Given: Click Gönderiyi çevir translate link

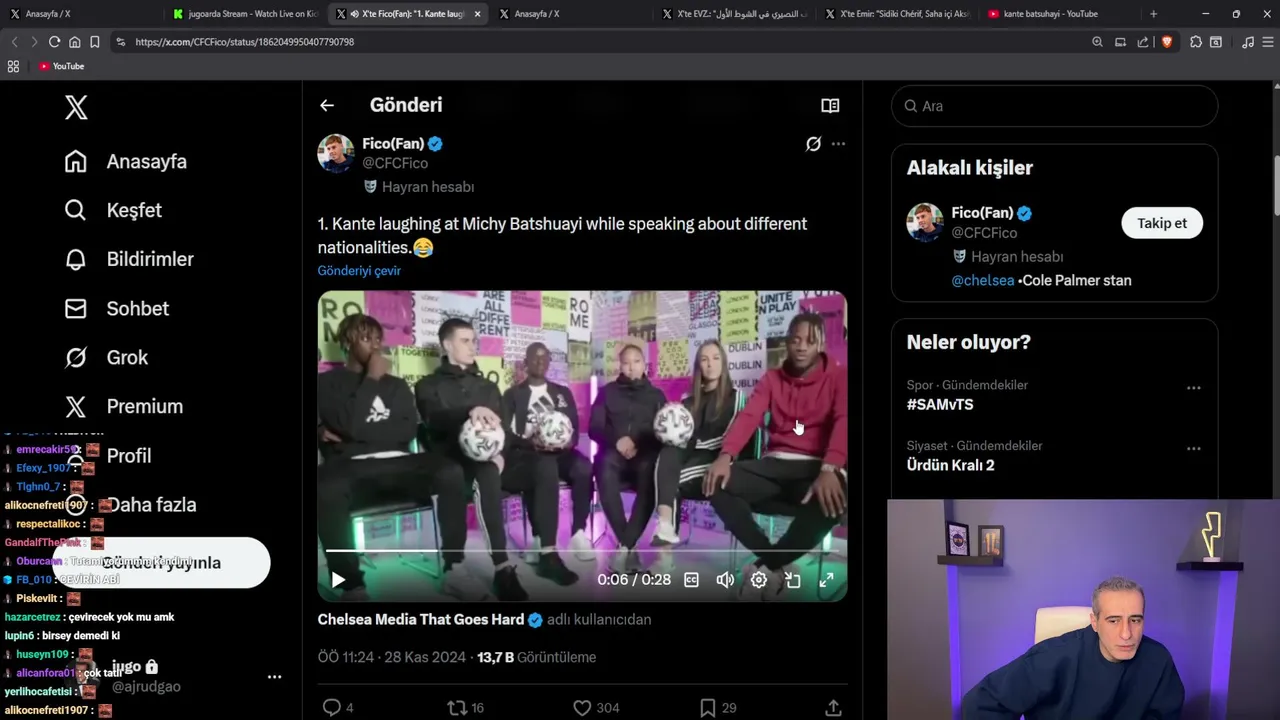Looking at the screenshot, I should click(x=359, y=270).
